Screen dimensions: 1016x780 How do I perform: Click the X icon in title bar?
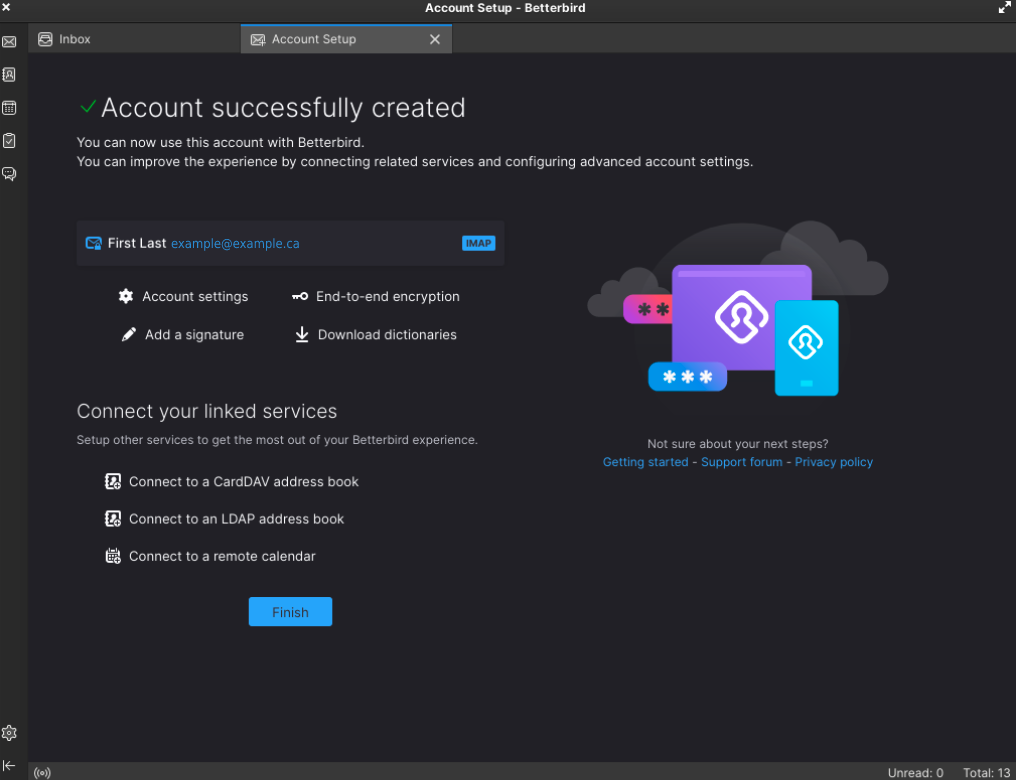(6, 7)
